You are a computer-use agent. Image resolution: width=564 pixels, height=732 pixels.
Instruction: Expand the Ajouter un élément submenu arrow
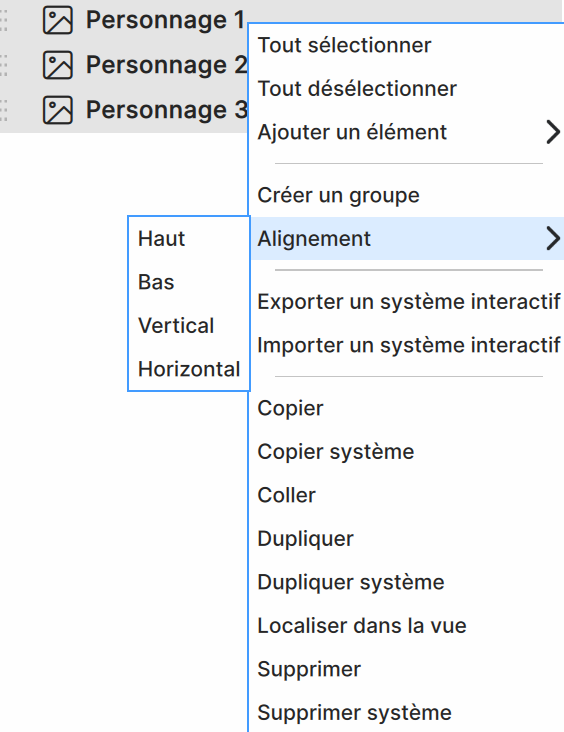(x=553, y=132)
